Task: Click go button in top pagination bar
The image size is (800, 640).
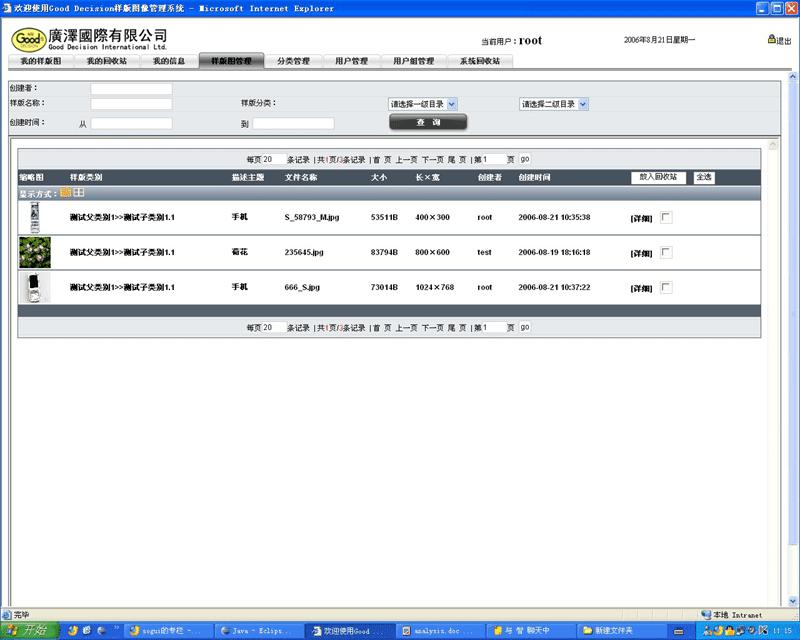Action: pyautogui.click(x=525, y=159)
